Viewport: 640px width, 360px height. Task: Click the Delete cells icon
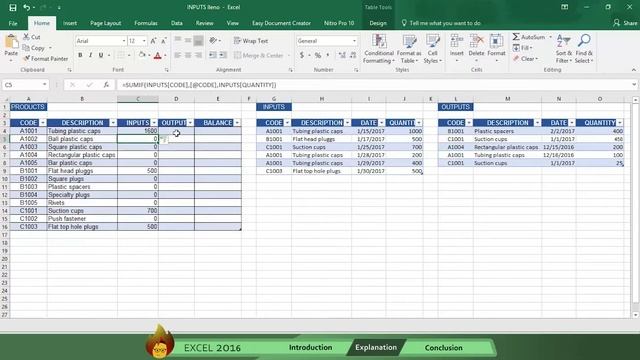[476, 41]
